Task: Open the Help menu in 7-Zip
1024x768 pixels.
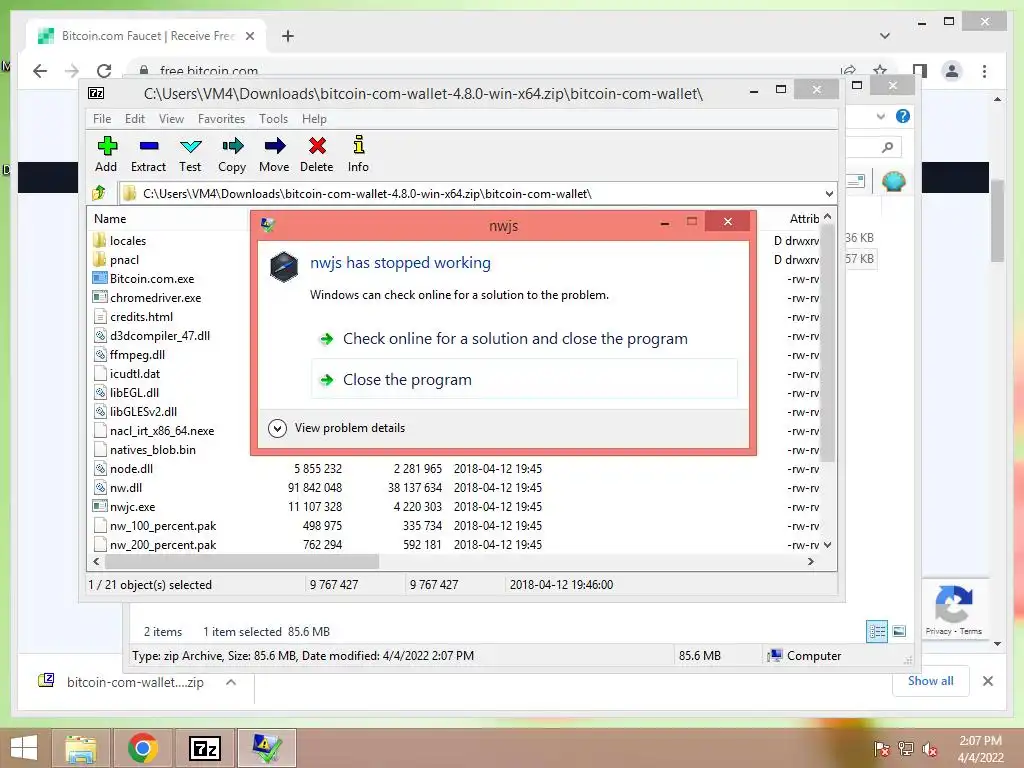Action: 314,119
